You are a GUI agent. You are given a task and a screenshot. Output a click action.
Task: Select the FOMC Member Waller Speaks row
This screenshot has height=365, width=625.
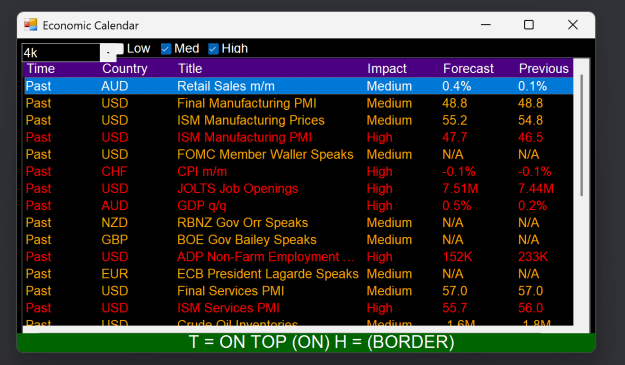pos(299,155)
